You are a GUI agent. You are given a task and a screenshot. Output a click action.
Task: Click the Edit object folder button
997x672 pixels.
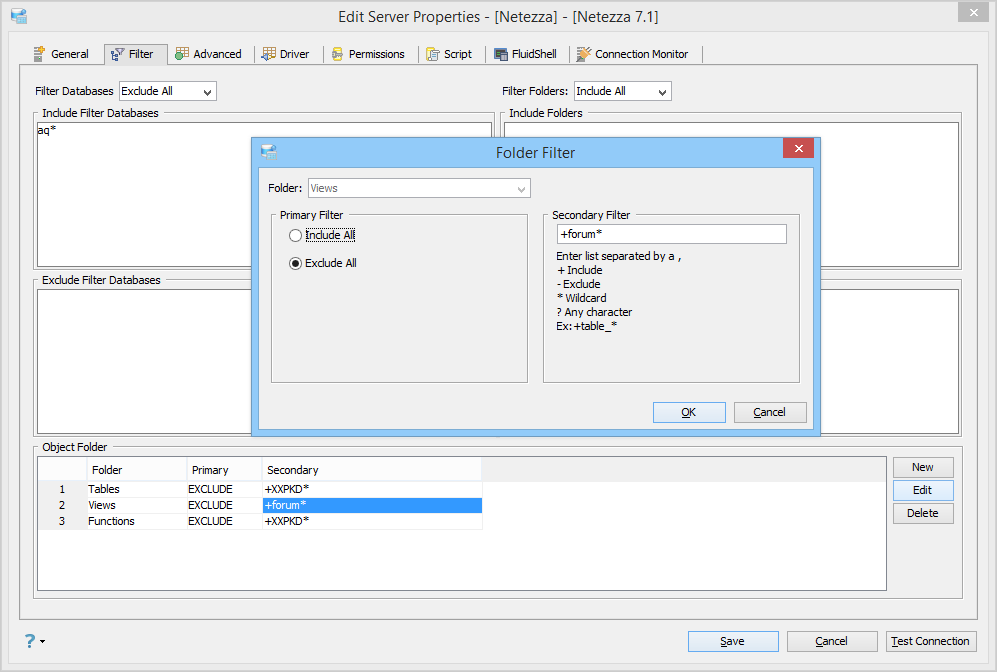click(923, 490)
